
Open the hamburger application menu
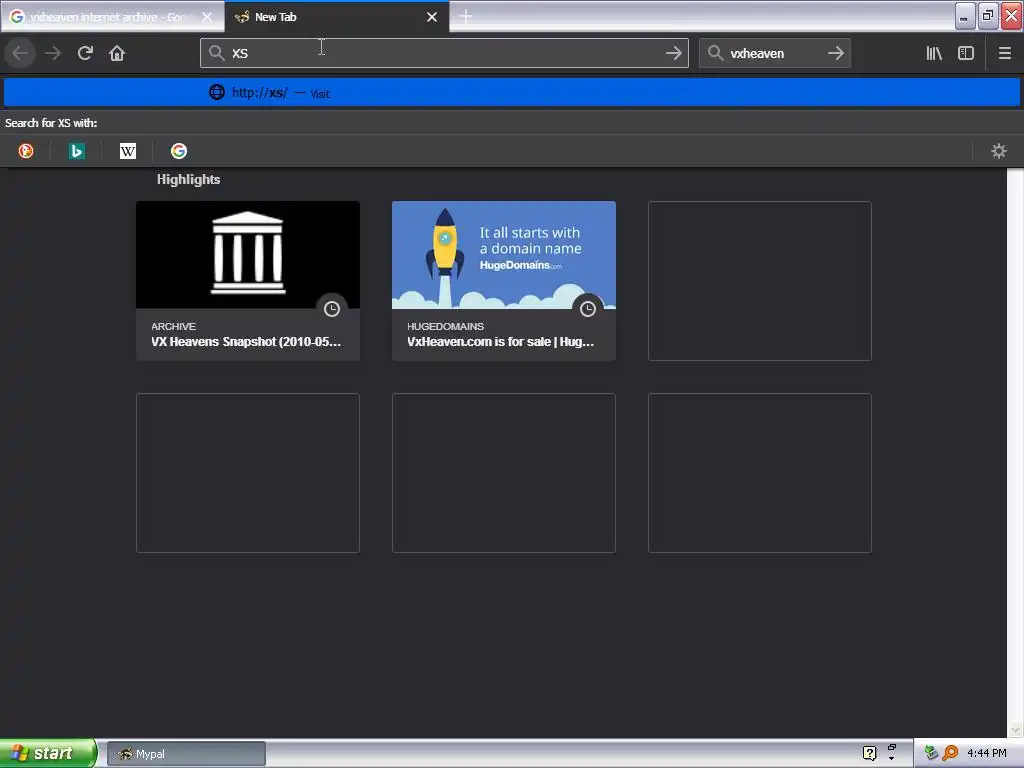[1004, 53]
